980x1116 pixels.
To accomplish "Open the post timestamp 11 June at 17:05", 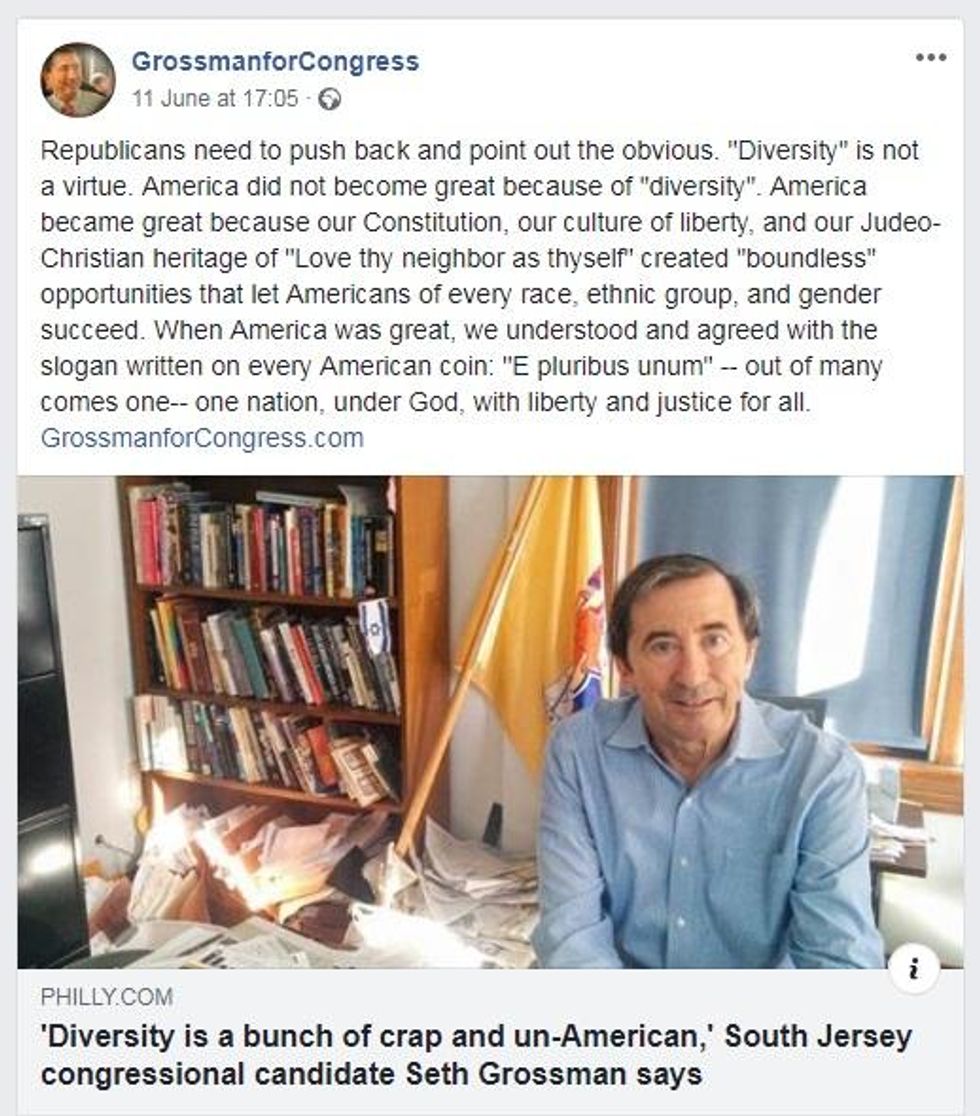I will (x=215, y=98).
